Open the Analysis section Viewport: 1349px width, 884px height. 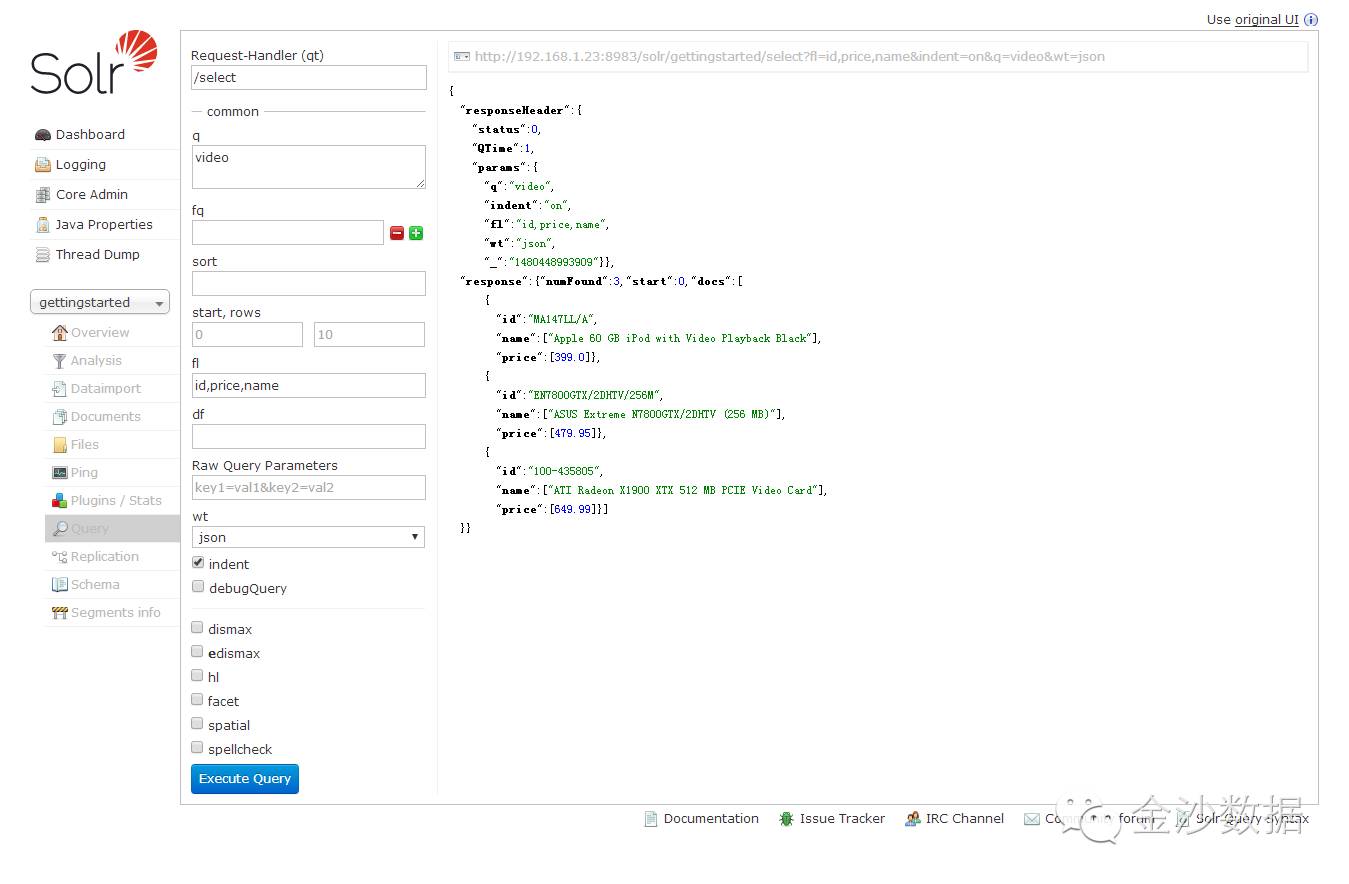tap(113, 361)
